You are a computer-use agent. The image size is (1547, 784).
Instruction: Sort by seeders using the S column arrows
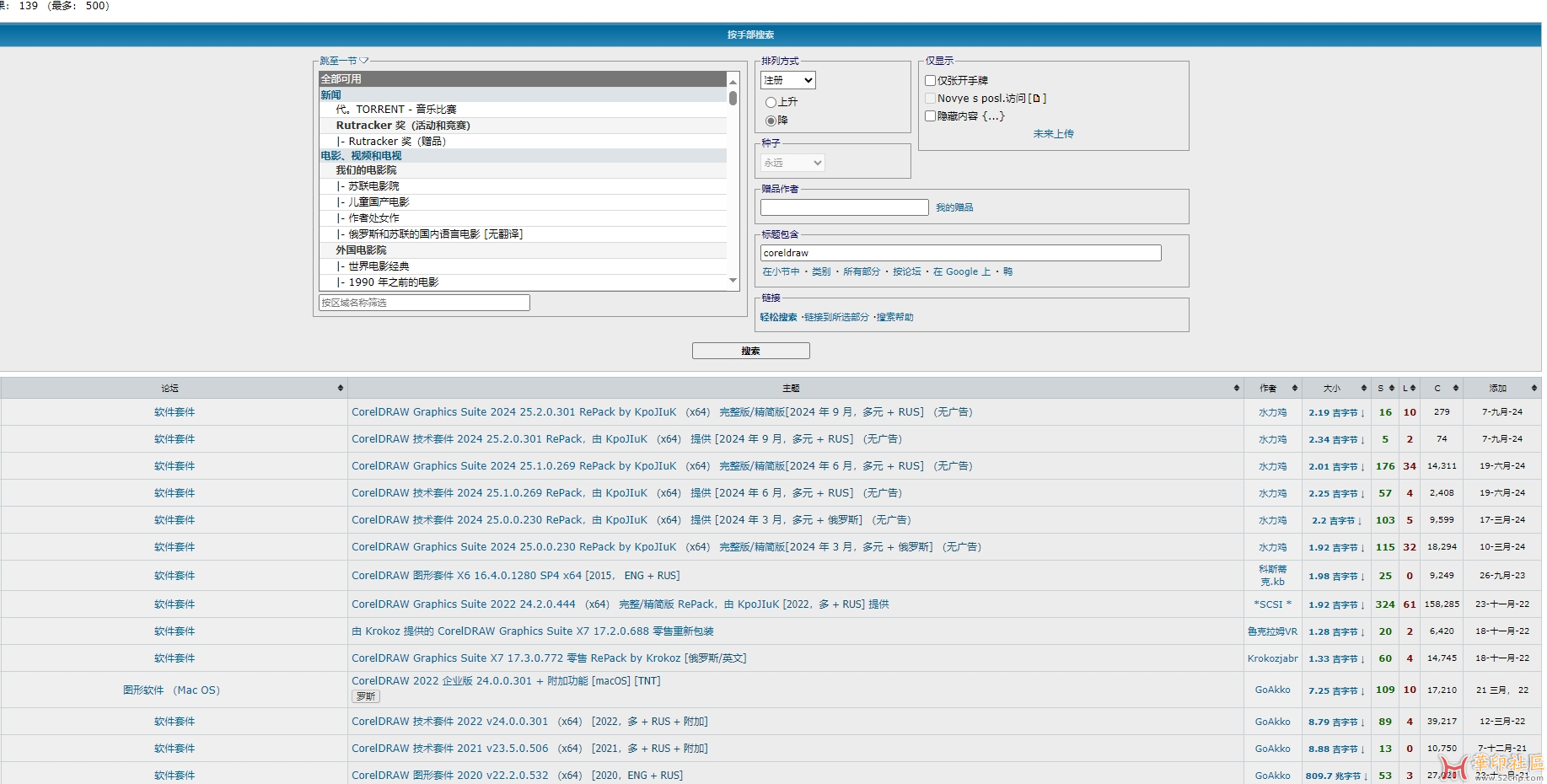pyautogui.click(x=1392, y=389)
